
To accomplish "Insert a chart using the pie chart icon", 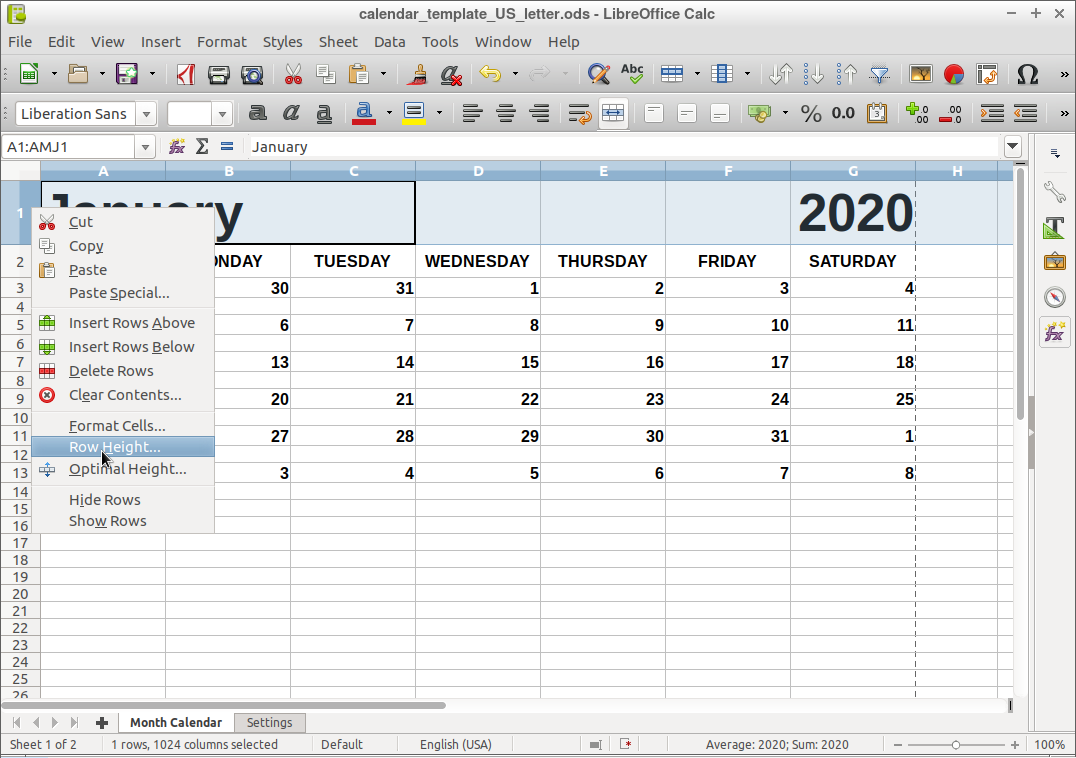I will (954, 74).
